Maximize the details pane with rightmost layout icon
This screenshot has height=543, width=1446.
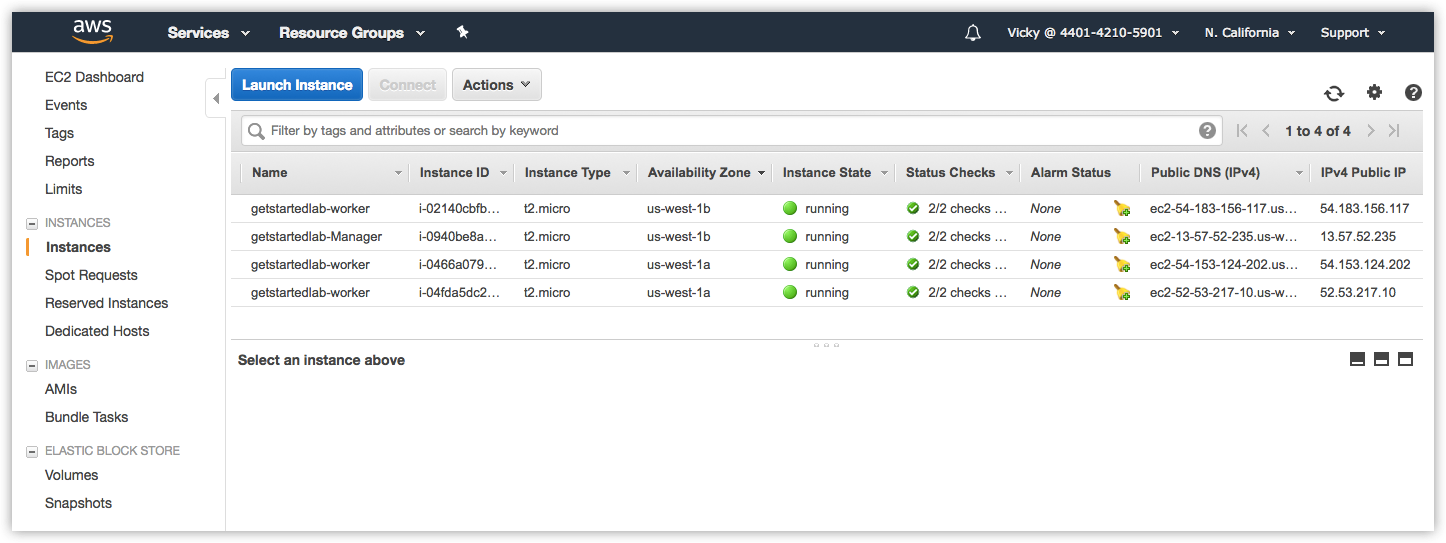tap(1405, 360)
